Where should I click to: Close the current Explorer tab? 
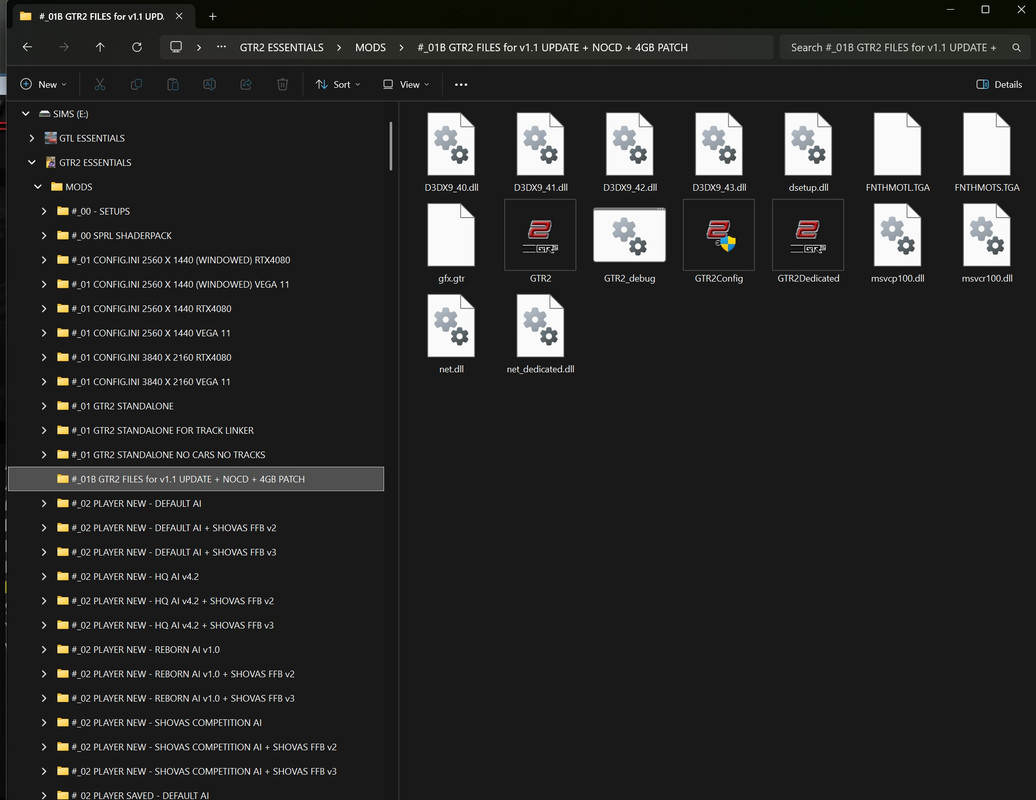[x=179, y=16]
